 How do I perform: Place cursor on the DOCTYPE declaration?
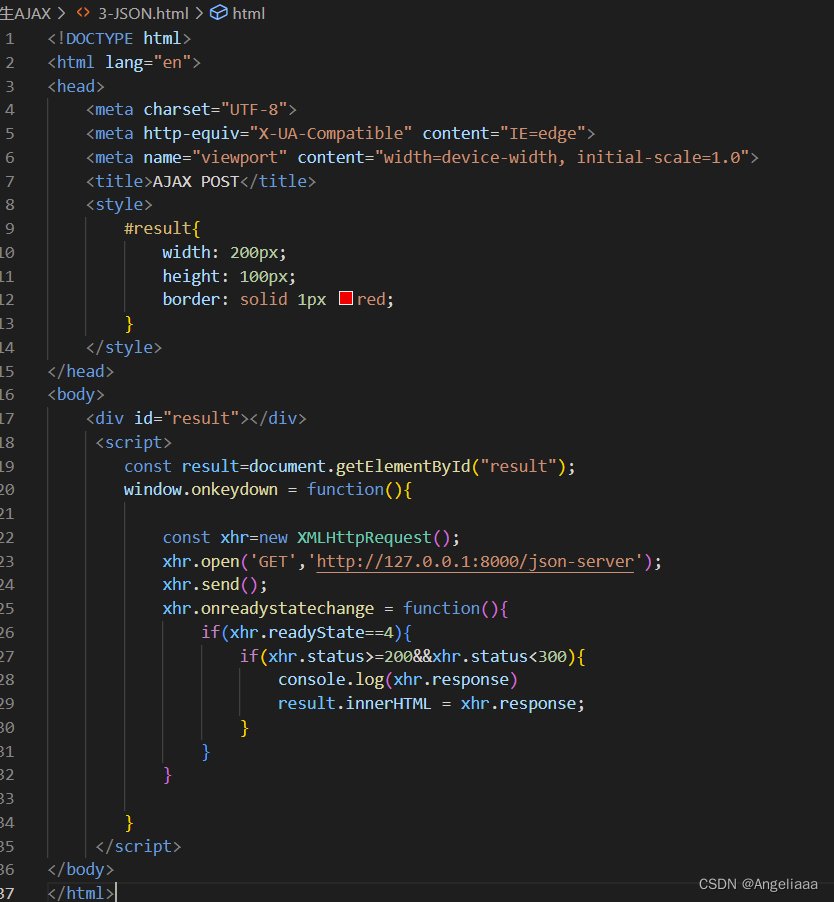[x=119, y=39]
